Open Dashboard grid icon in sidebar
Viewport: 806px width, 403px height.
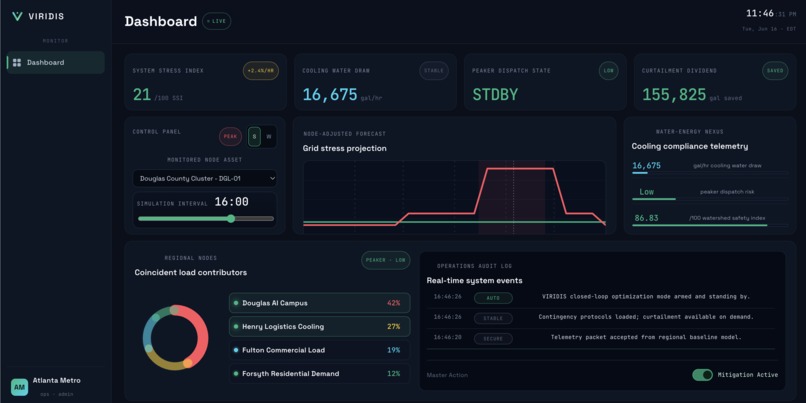pyautogui.click(x=17, y=63)
